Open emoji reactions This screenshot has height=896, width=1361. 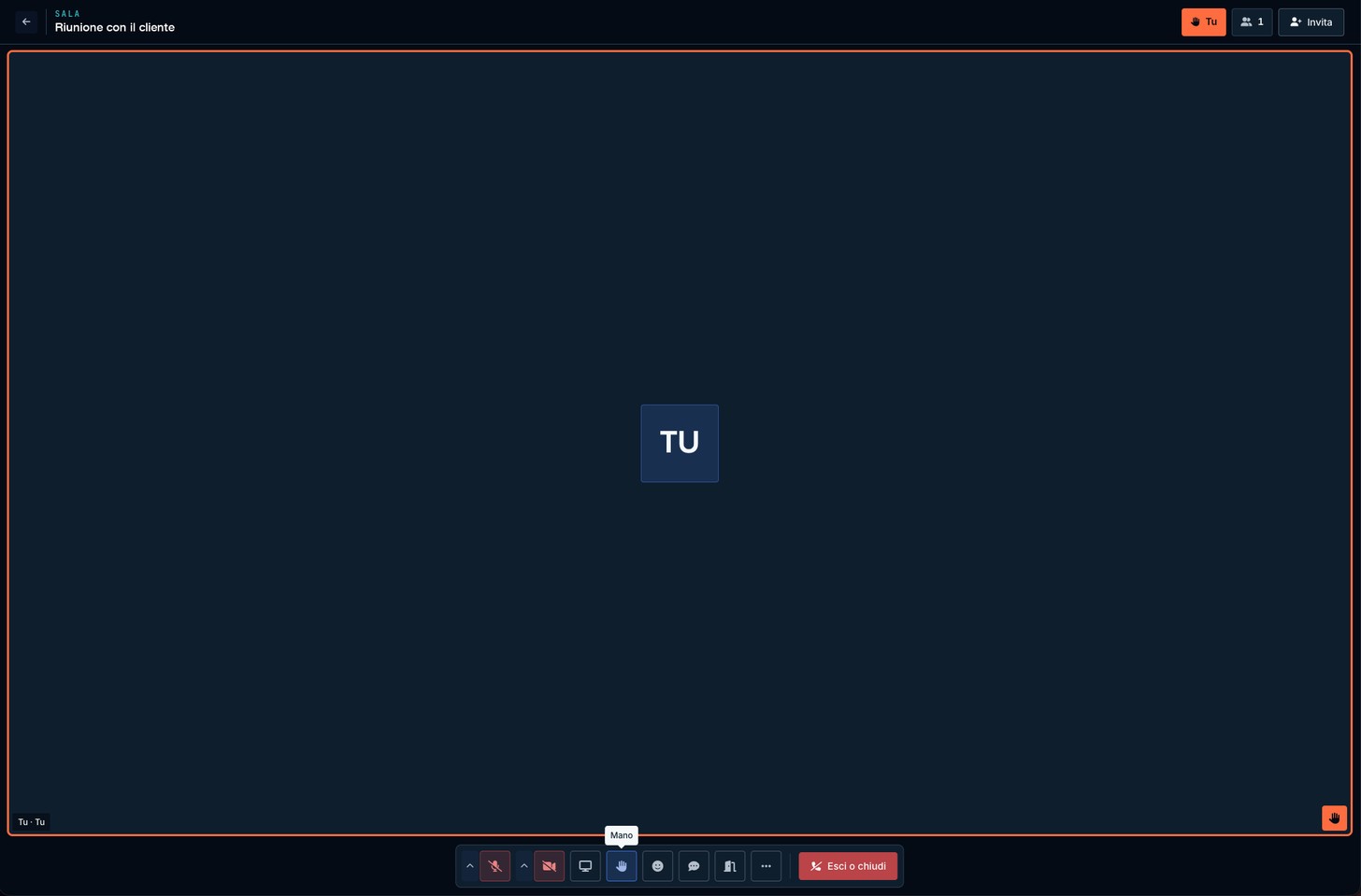point(657,866)
